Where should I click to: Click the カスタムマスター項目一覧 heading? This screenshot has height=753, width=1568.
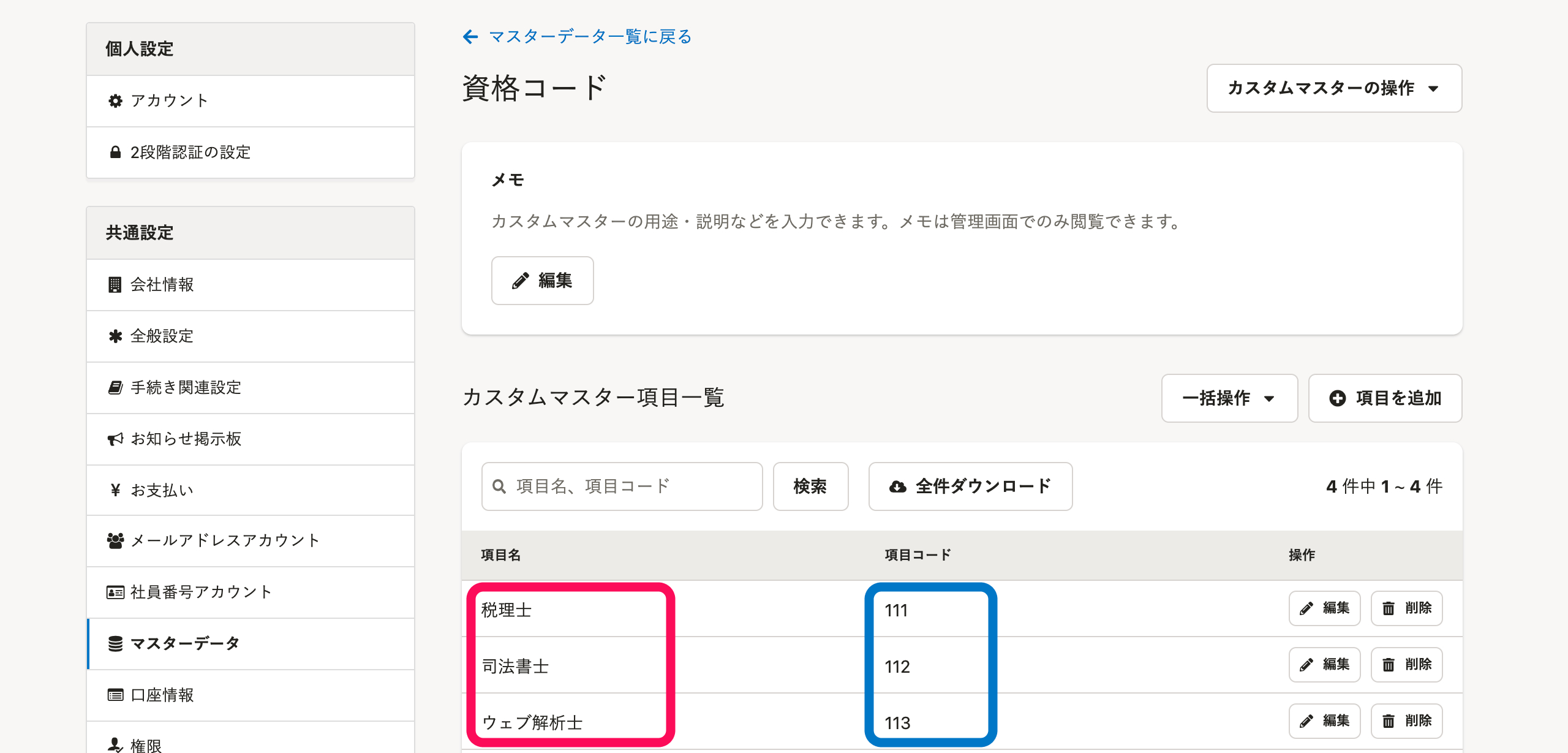point(594,397)
